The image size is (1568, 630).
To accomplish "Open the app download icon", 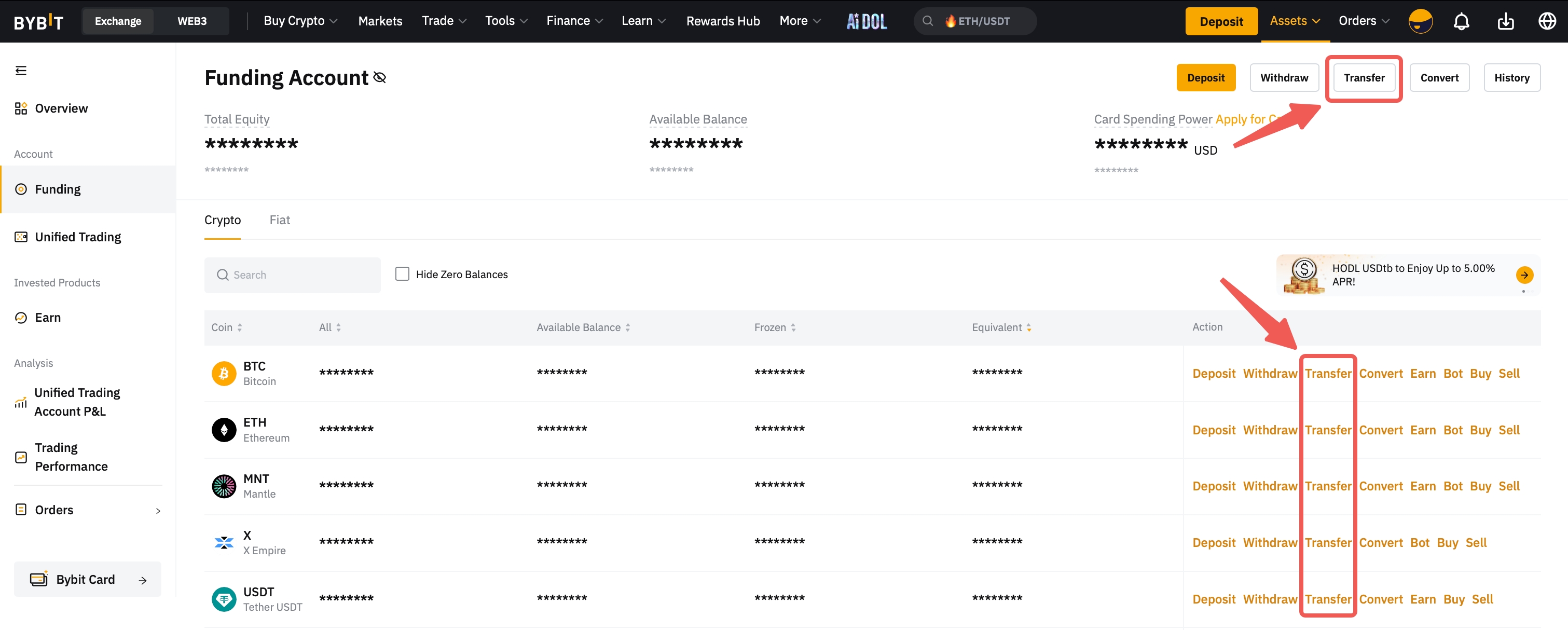I will pyautogui.click(x=1505, y=21).
